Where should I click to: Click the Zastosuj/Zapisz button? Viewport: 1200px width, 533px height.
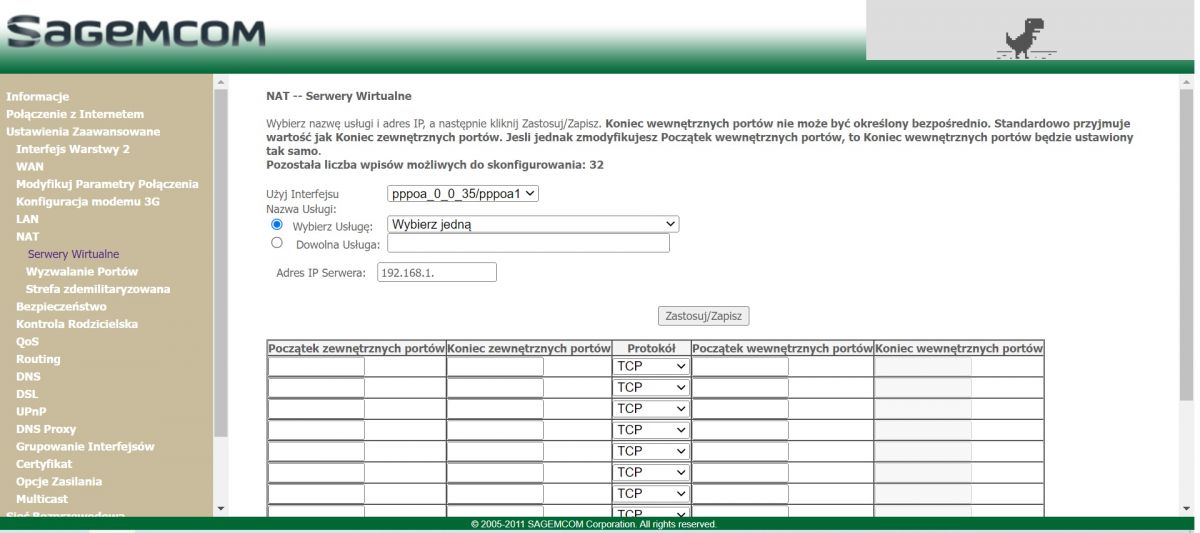coord(704,316)
